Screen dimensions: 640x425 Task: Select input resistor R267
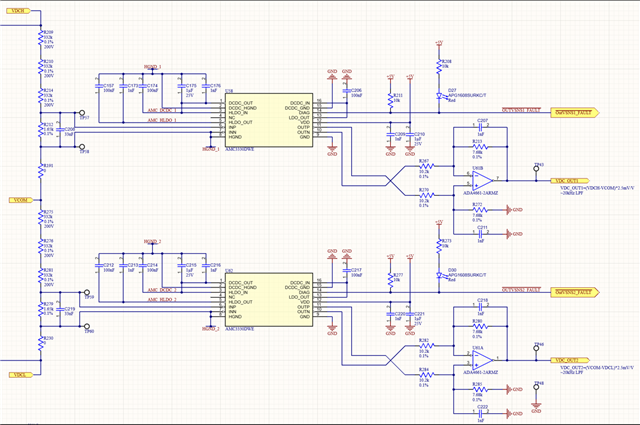coord(427,166)
